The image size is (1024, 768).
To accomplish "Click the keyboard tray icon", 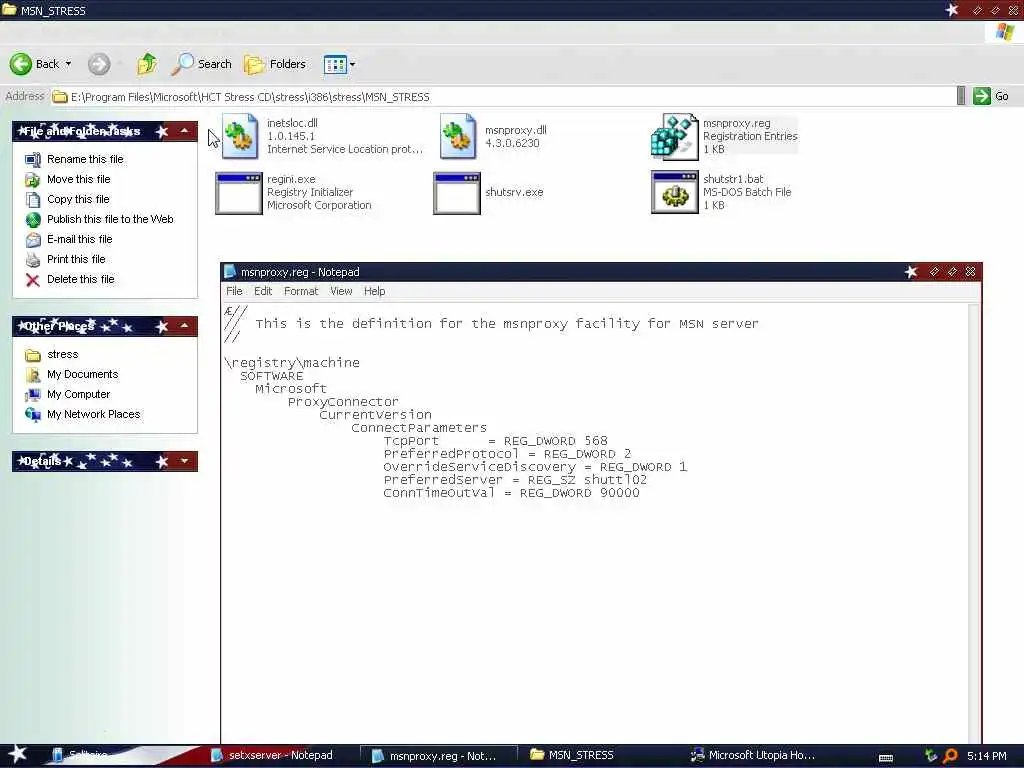I will coord(886,758).
